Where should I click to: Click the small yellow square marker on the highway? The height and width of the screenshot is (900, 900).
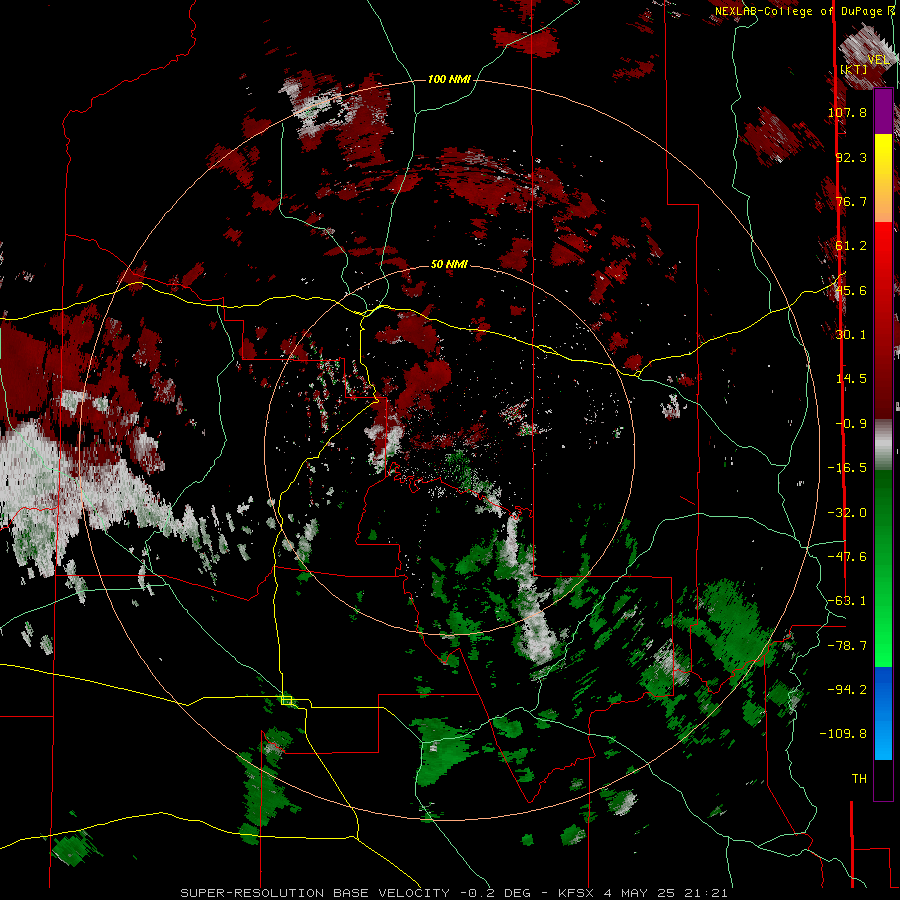287,700
